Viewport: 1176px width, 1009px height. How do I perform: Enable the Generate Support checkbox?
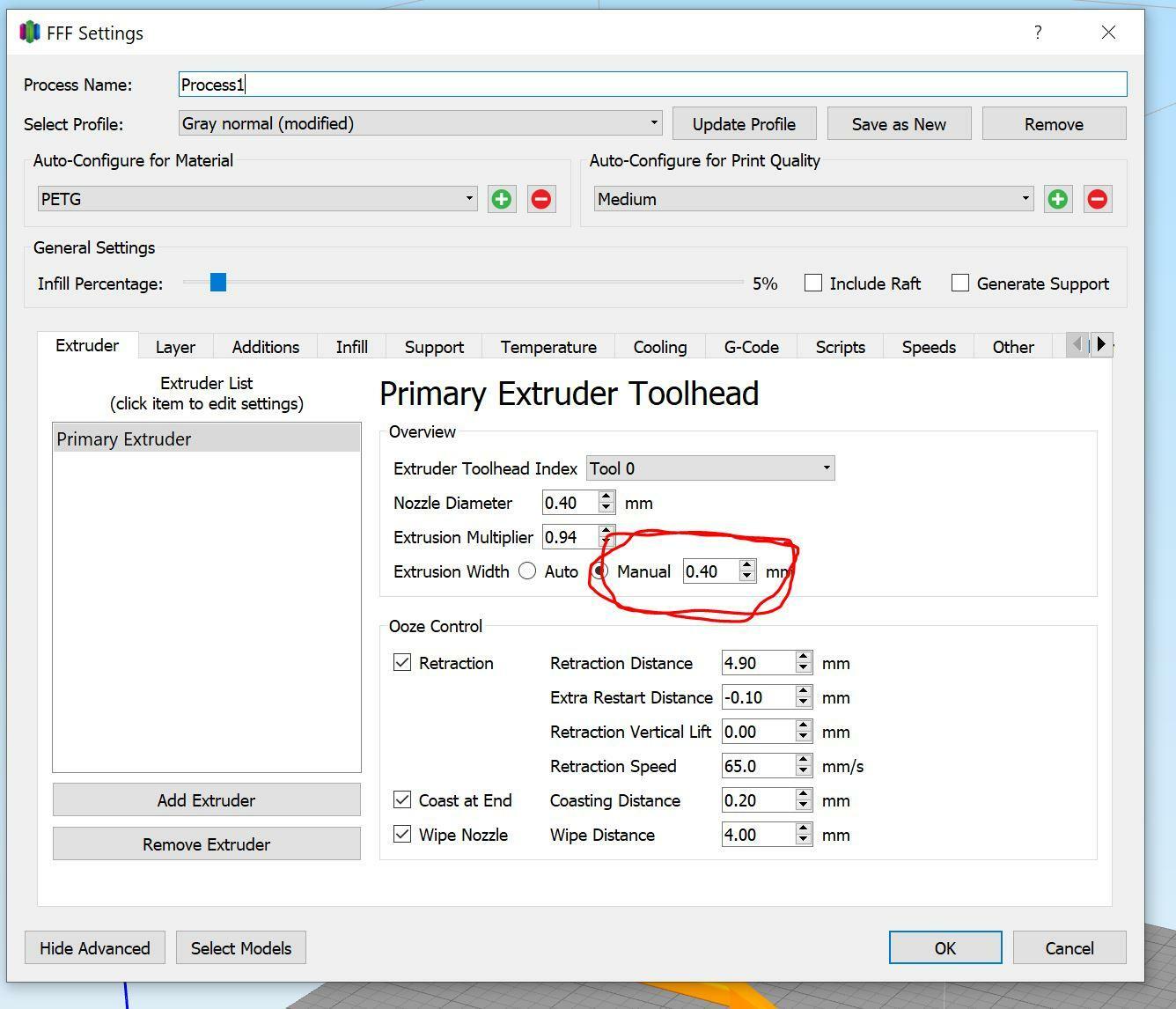click(960, 283)
